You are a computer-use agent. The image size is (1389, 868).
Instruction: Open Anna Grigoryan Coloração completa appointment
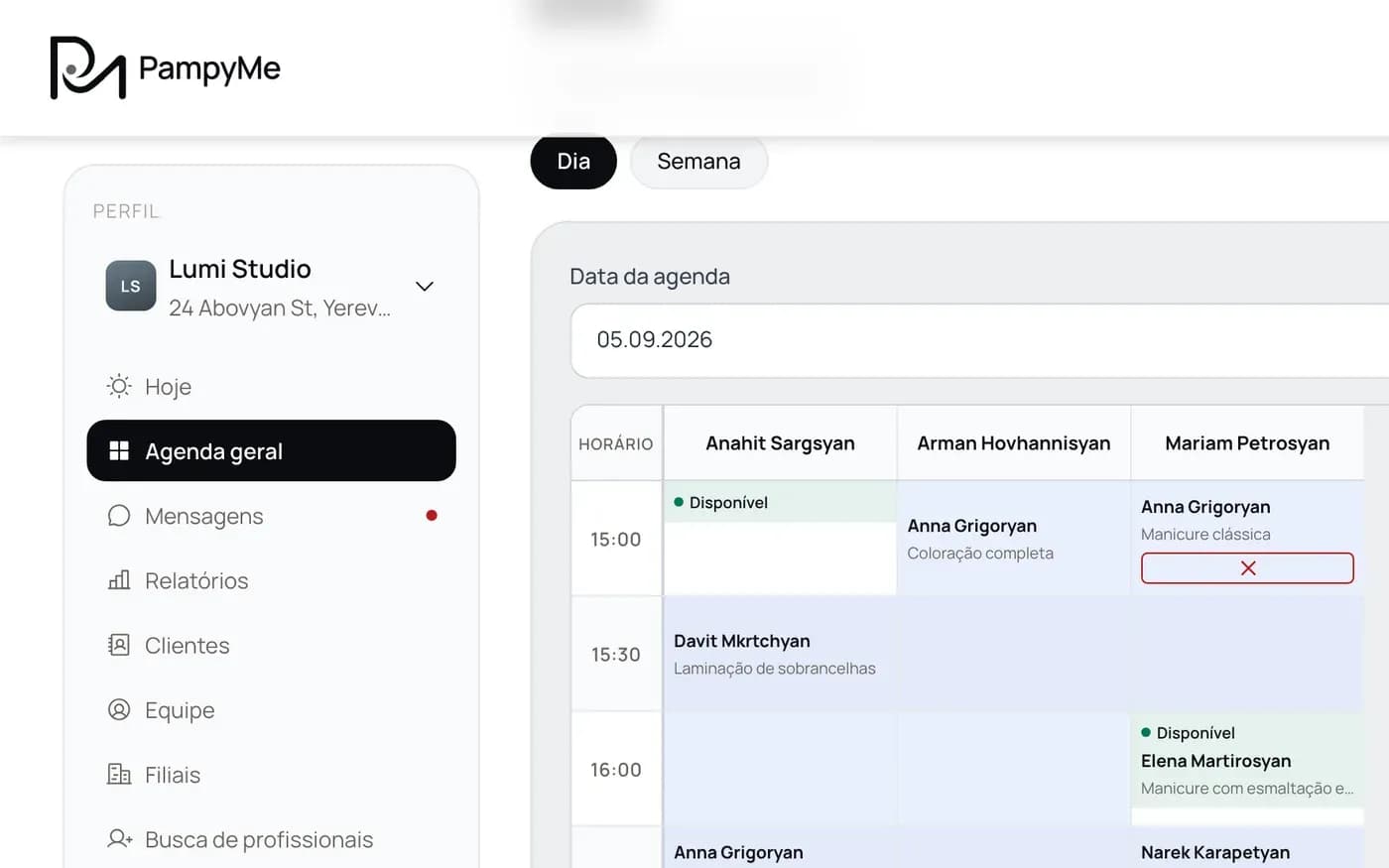(x=1014, y=539)
